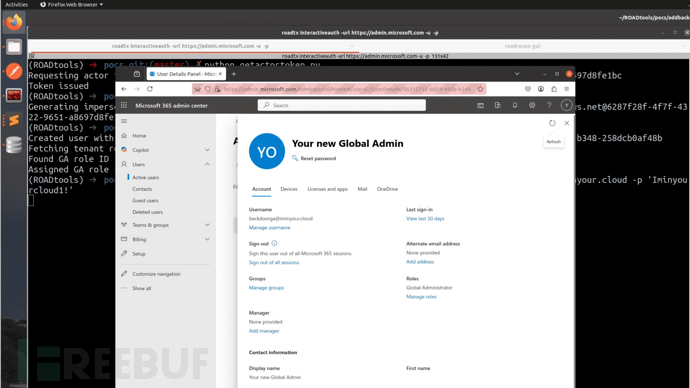The height and width of the screenshot is (388, 690).
Task: Open the Files app in the dock
Action: pos(14,47)
